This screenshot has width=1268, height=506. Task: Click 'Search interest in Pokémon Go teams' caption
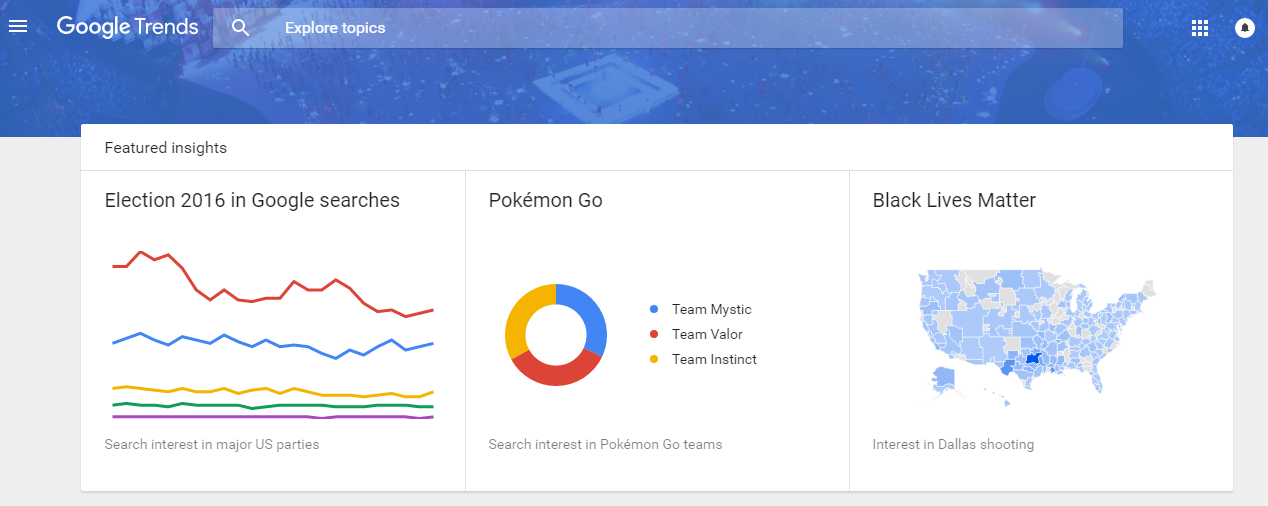click(x=605, y=444)
